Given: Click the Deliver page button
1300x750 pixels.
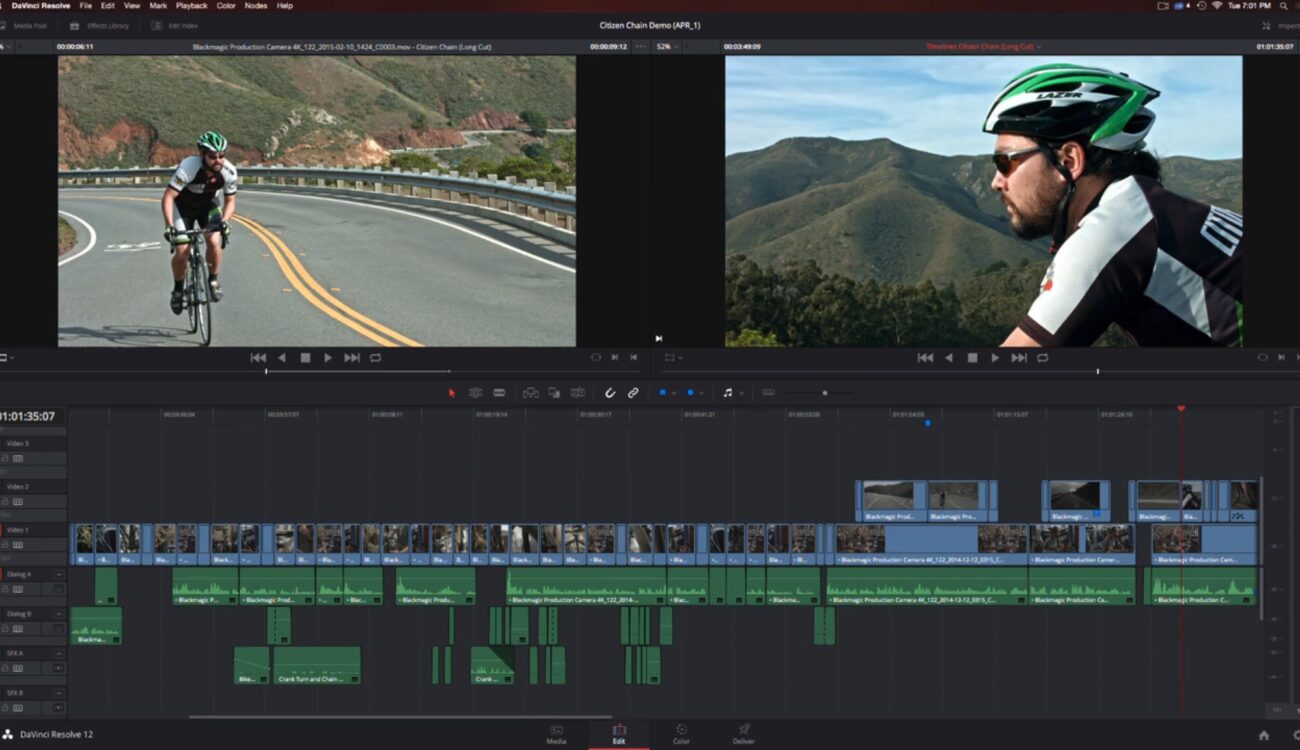Looking at the screenshot, I should 743,735.
